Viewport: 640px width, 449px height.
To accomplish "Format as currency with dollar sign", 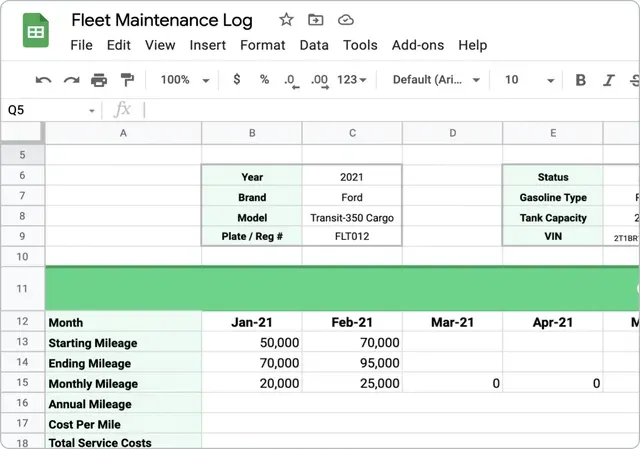I will click(x=237, y=79).
